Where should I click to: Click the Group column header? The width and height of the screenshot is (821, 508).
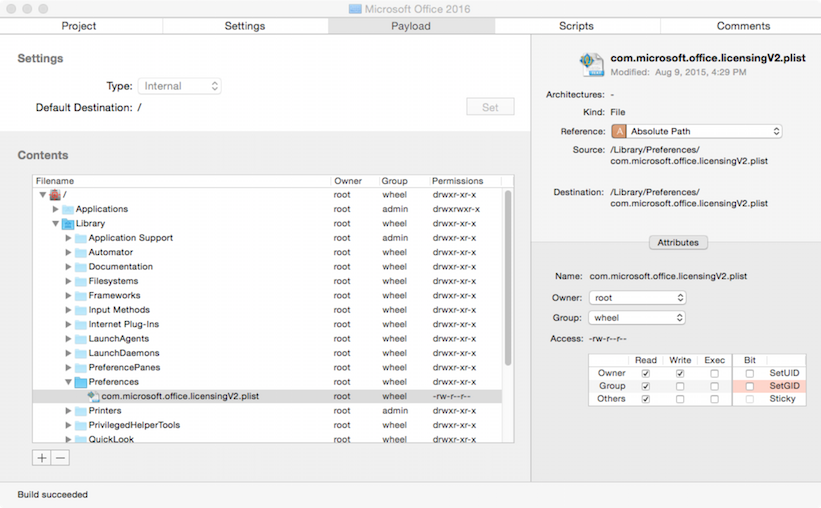point(404,181)
